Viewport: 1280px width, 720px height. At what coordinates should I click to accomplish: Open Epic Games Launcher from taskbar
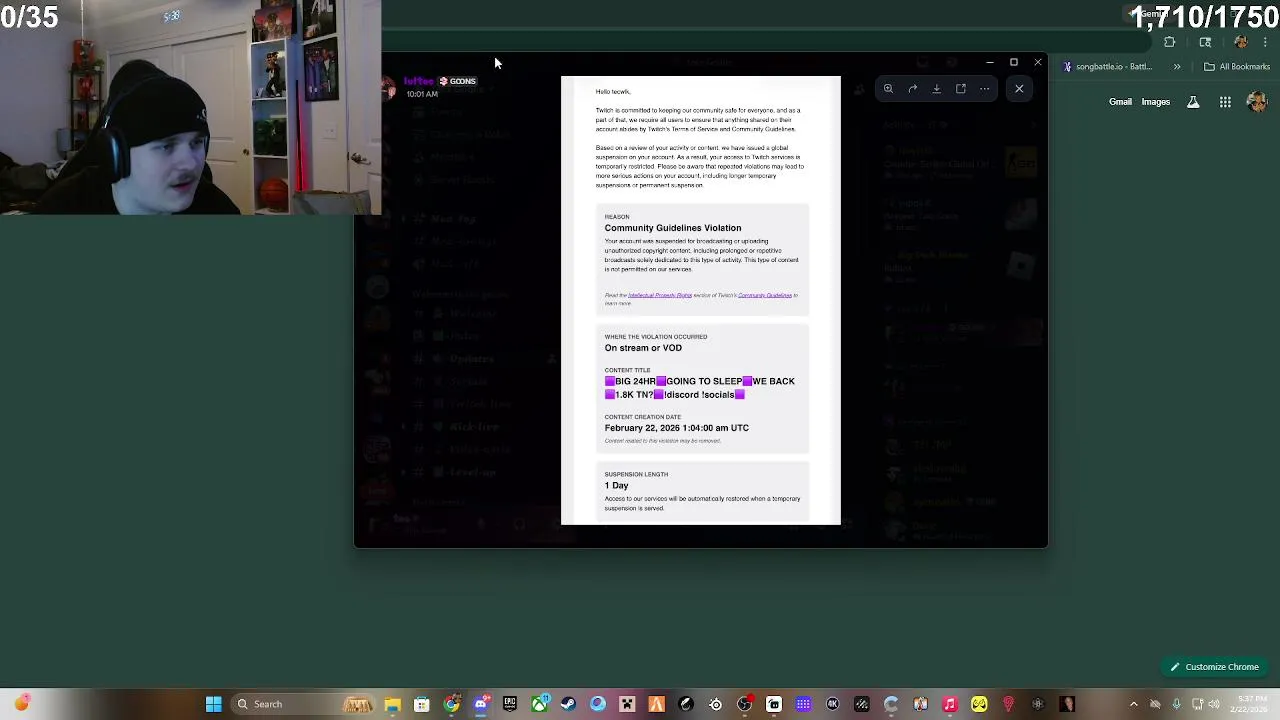tap(510, 704)
